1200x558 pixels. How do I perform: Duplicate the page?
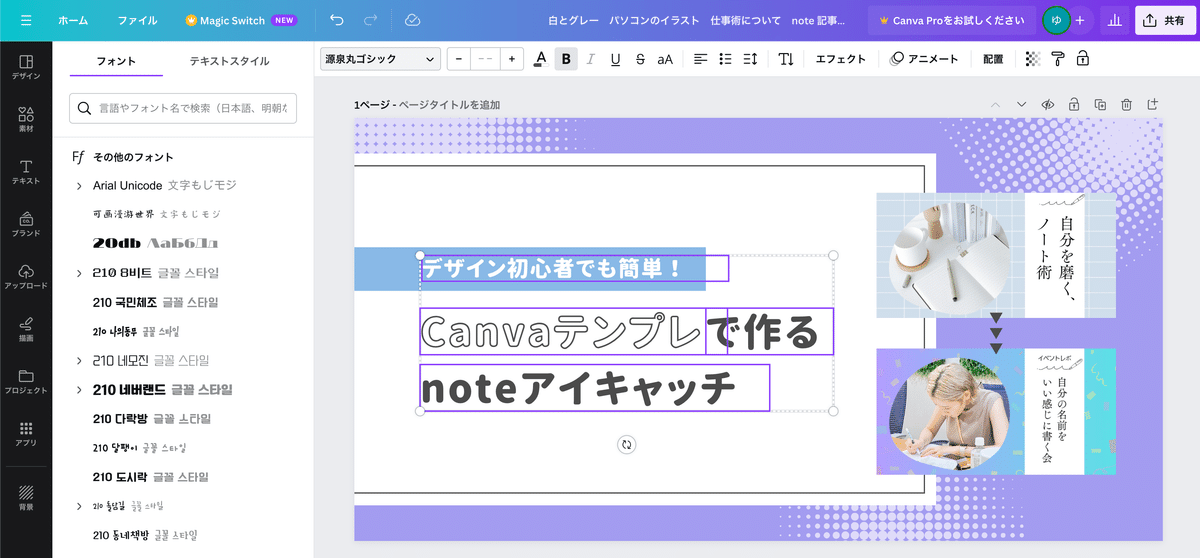(1100, 104)
